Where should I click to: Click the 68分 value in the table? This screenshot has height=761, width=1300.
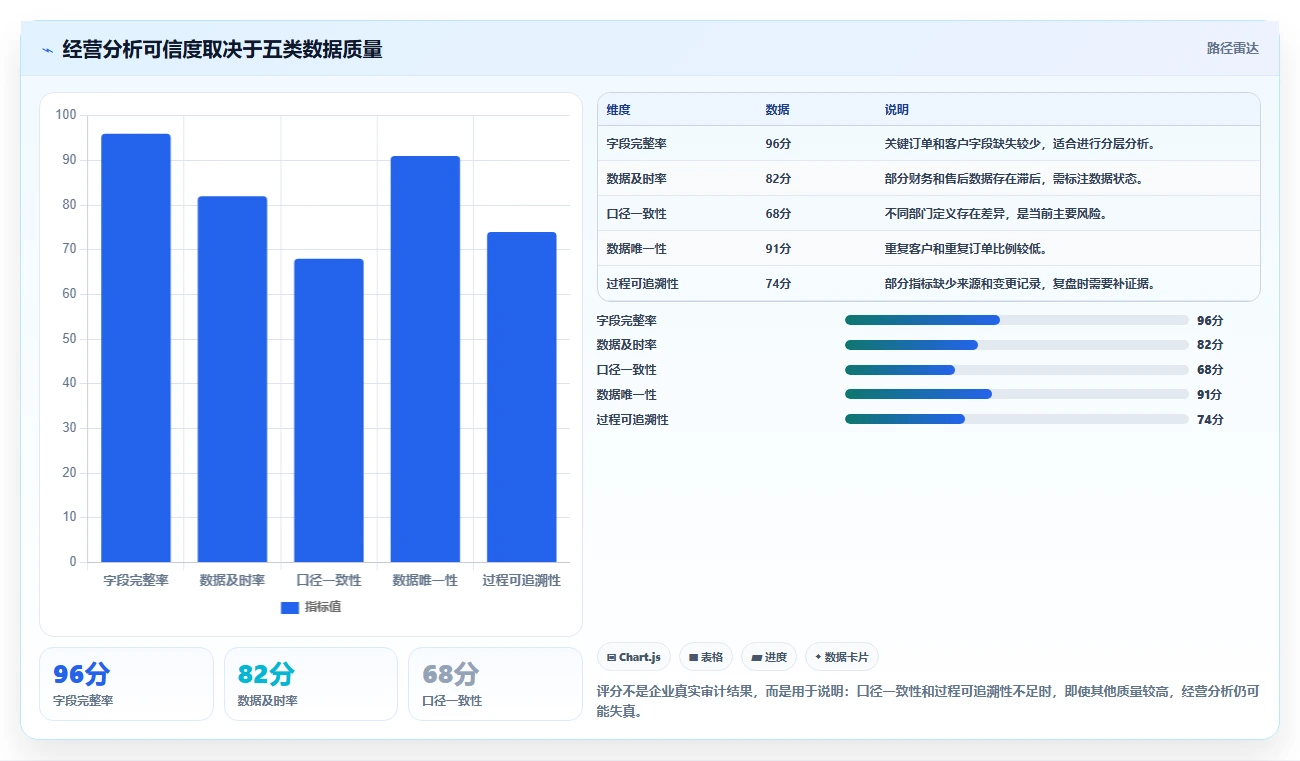coord(778,214)
